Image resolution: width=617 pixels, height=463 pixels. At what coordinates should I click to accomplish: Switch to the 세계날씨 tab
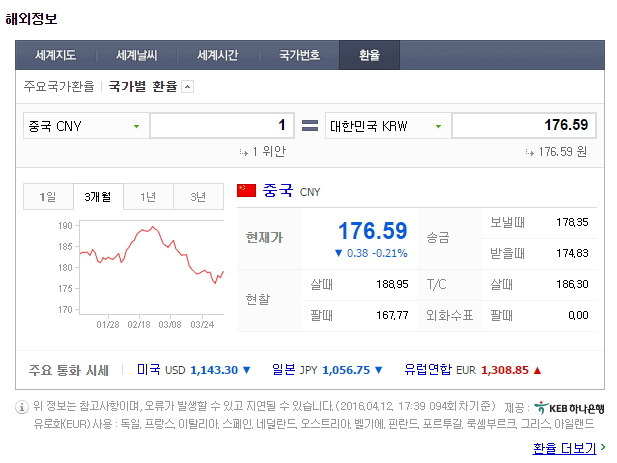[x=137, y=55]
